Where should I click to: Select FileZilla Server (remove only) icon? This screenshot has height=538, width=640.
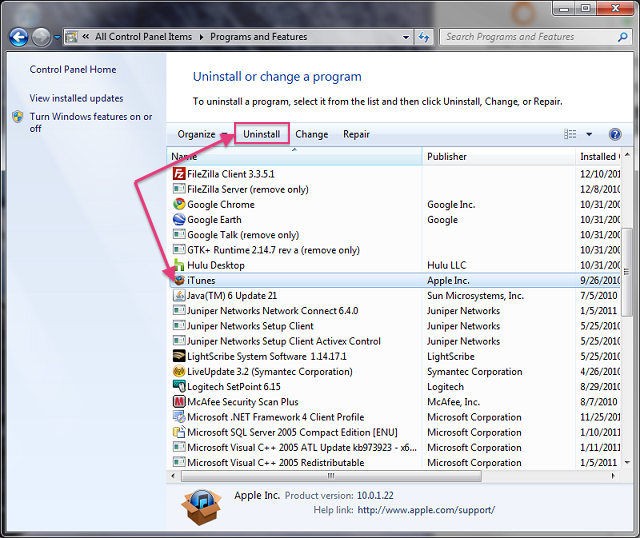(x=179, y=189)
